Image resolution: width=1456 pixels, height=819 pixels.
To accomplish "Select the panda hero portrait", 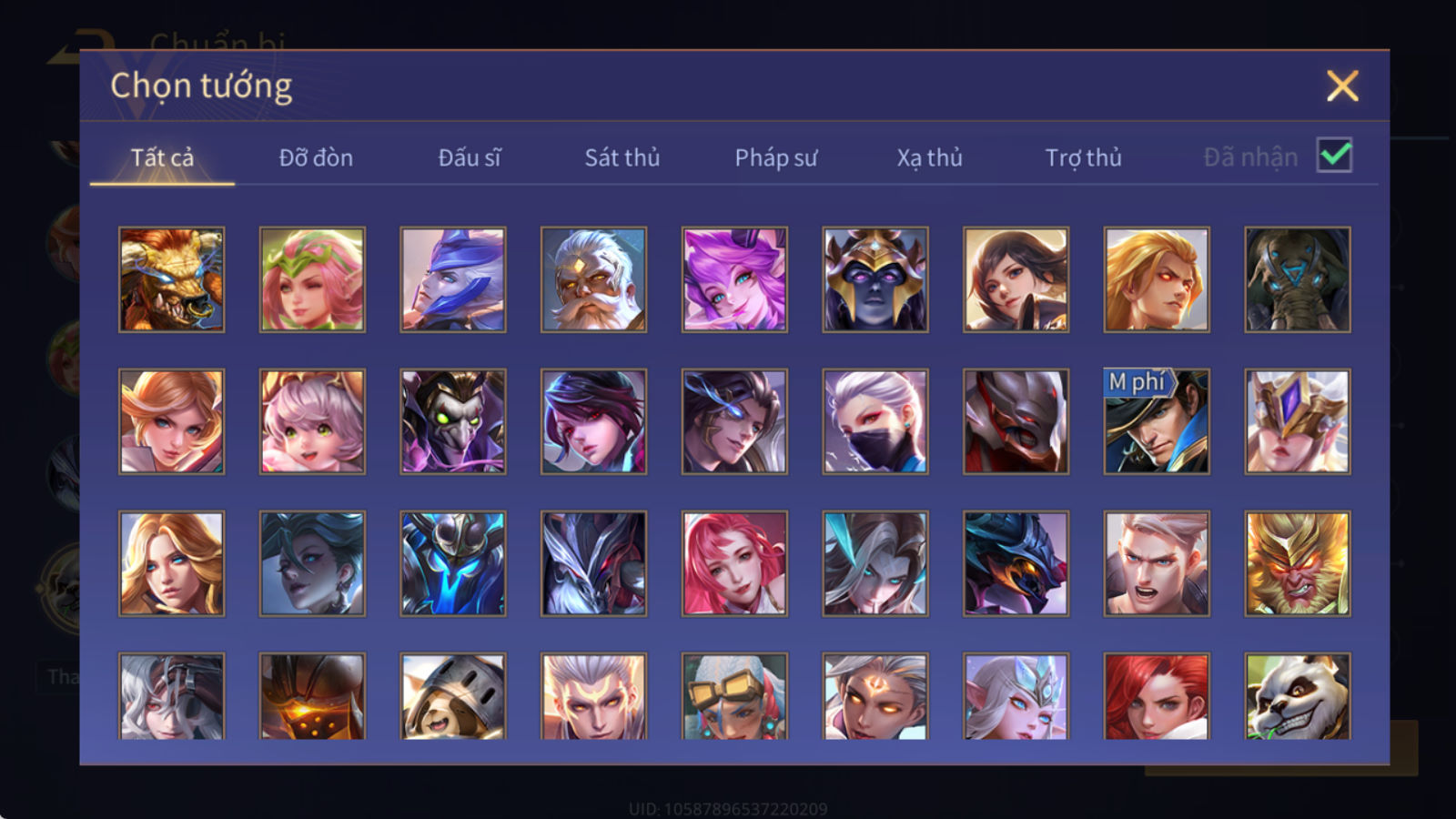I will [1298, 696].
